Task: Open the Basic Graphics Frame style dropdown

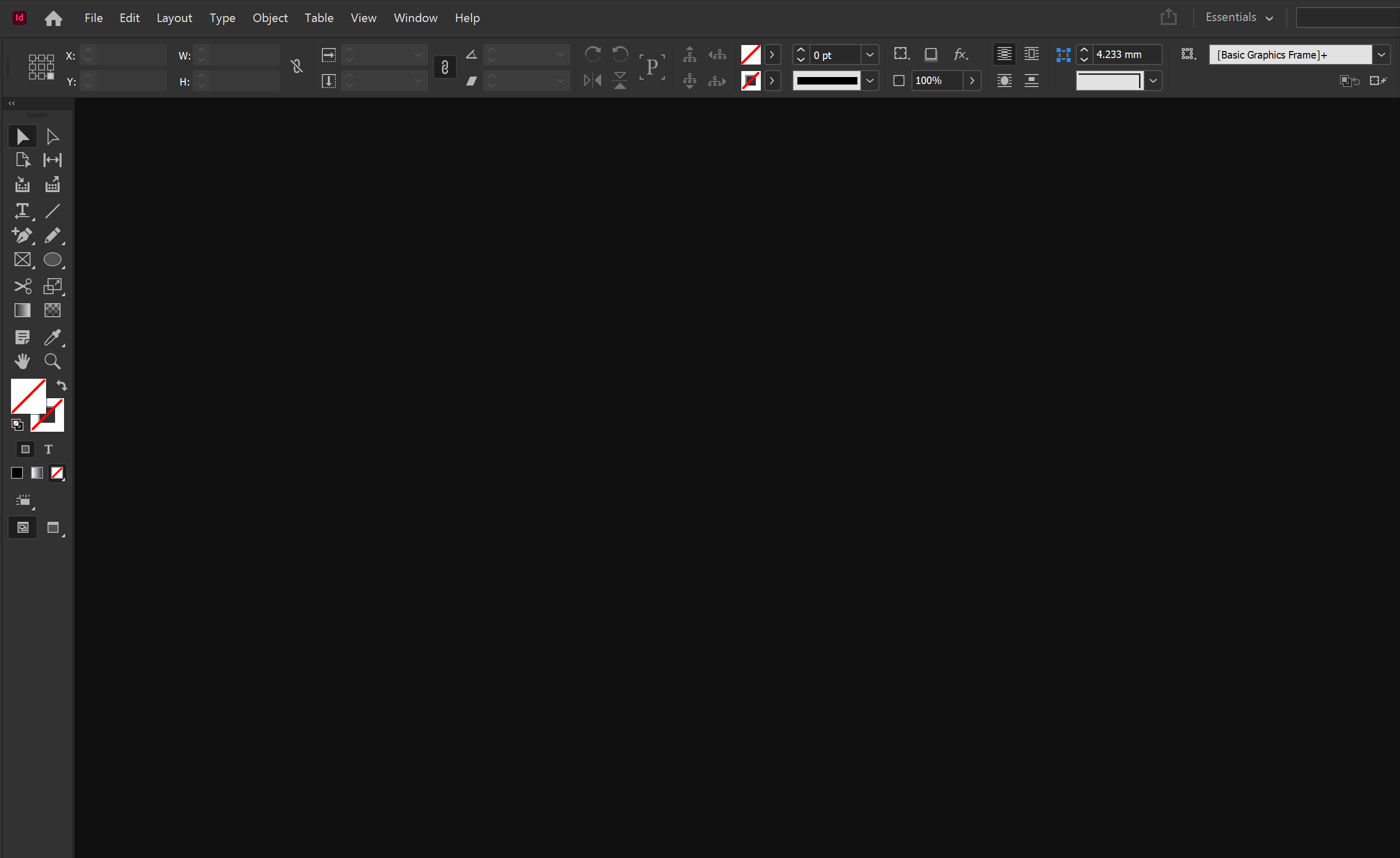Action: 1381,55
